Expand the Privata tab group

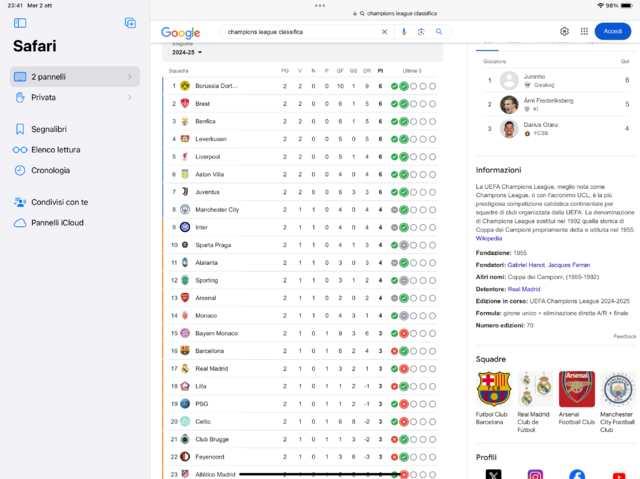[75, 98]
